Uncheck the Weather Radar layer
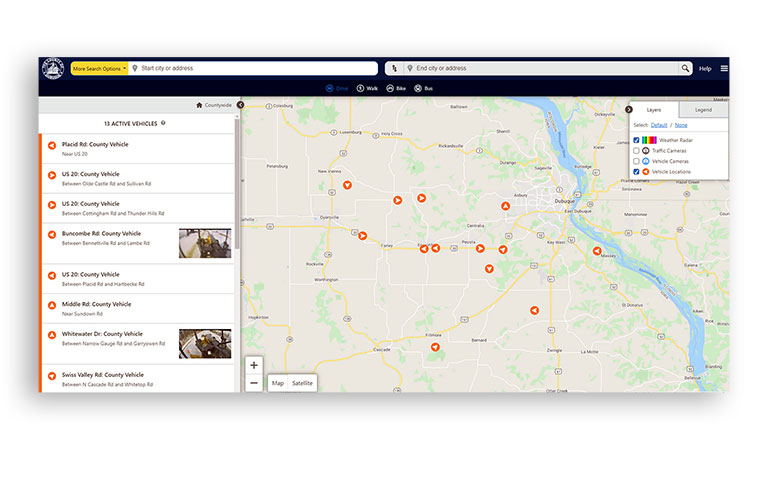Viewport: 768px width, 480px height. pyautogui.click(x=636, y=140)
